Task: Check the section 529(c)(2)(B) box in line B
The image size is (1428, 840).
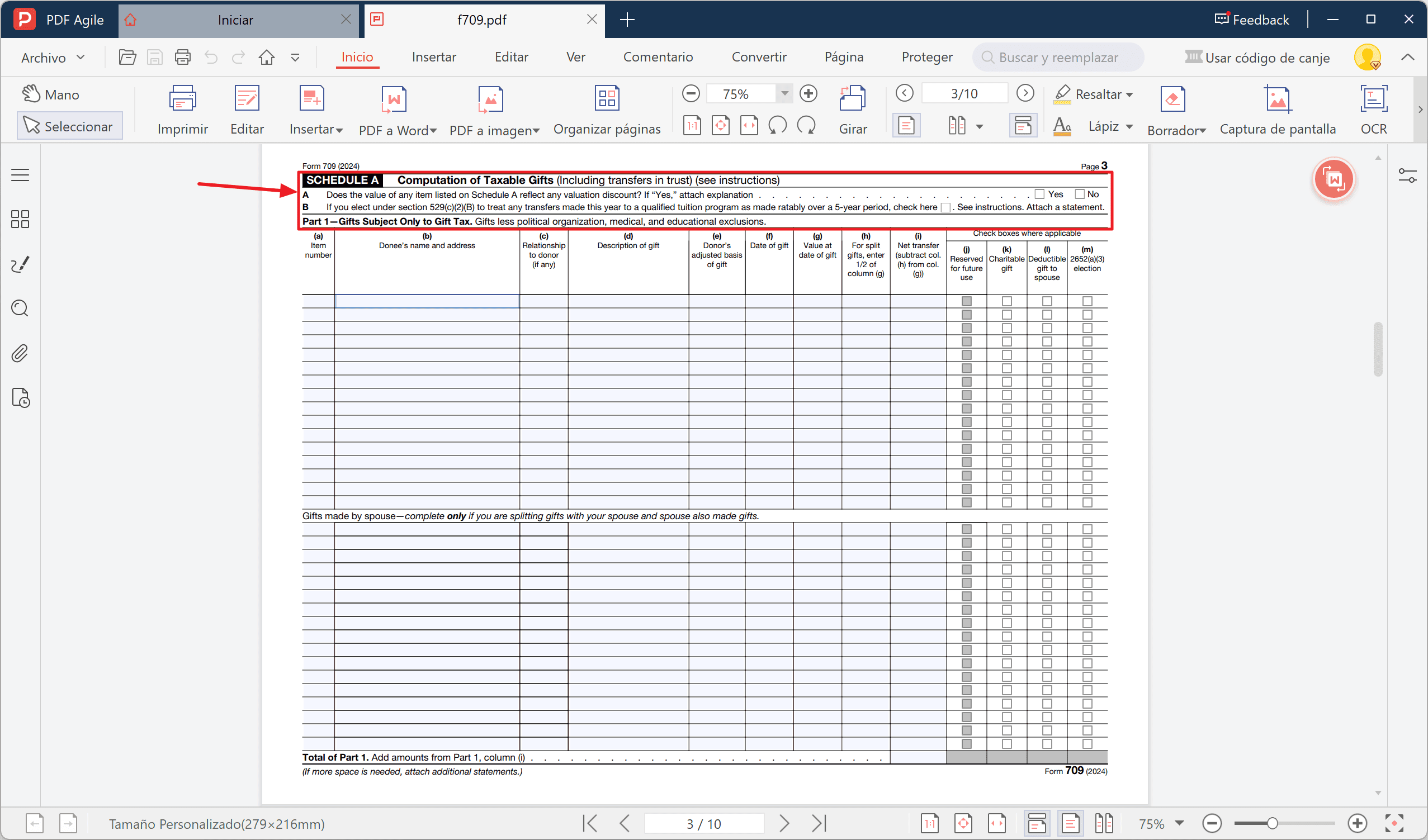Action: point(945,207)
